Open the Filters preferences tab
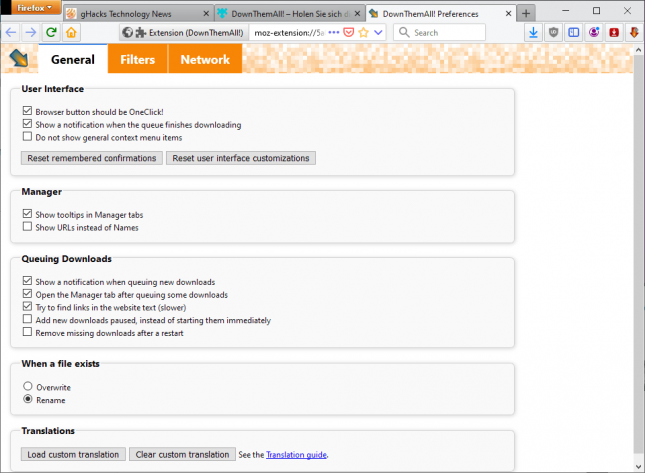The image size is (645, 473). point(137,59)
